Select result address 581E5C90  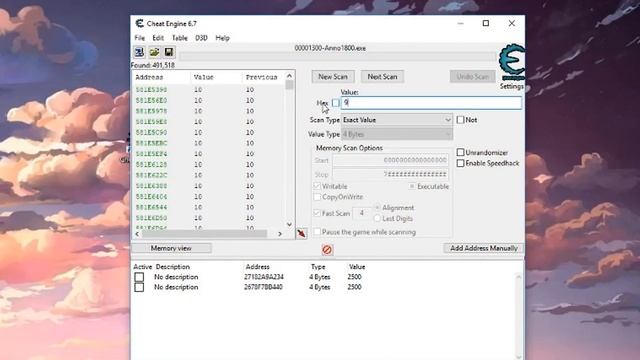pyautogui.click(x=151, y=133)
